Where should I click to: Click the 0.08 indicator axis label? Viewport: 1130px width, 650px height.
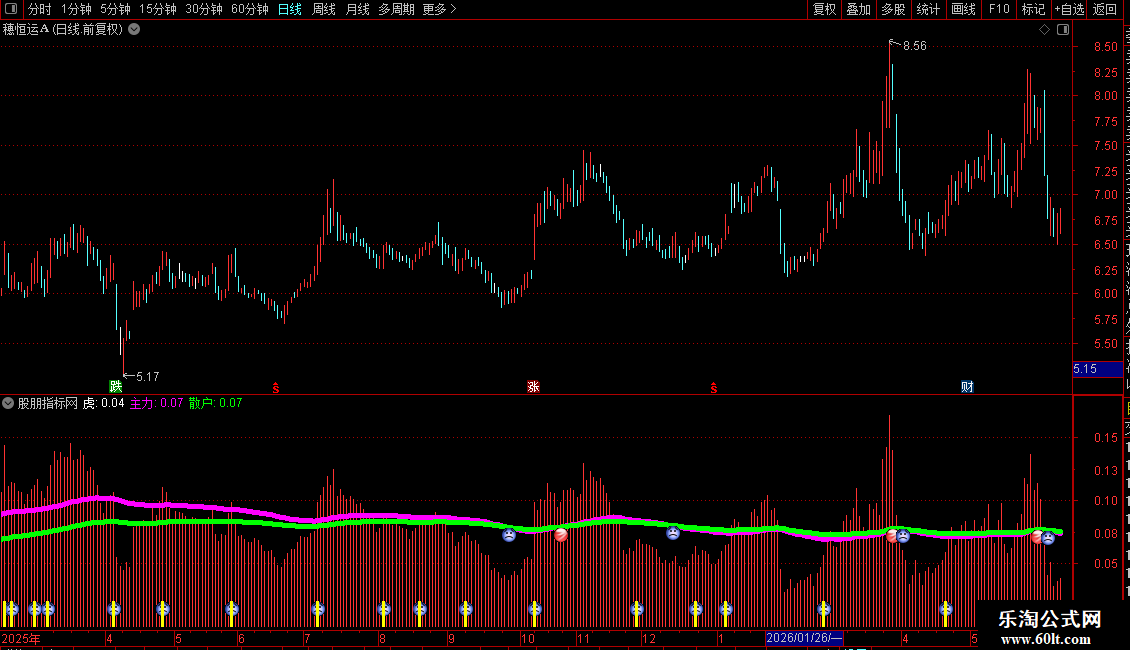pyautogui.click(x=1105, y=533)
